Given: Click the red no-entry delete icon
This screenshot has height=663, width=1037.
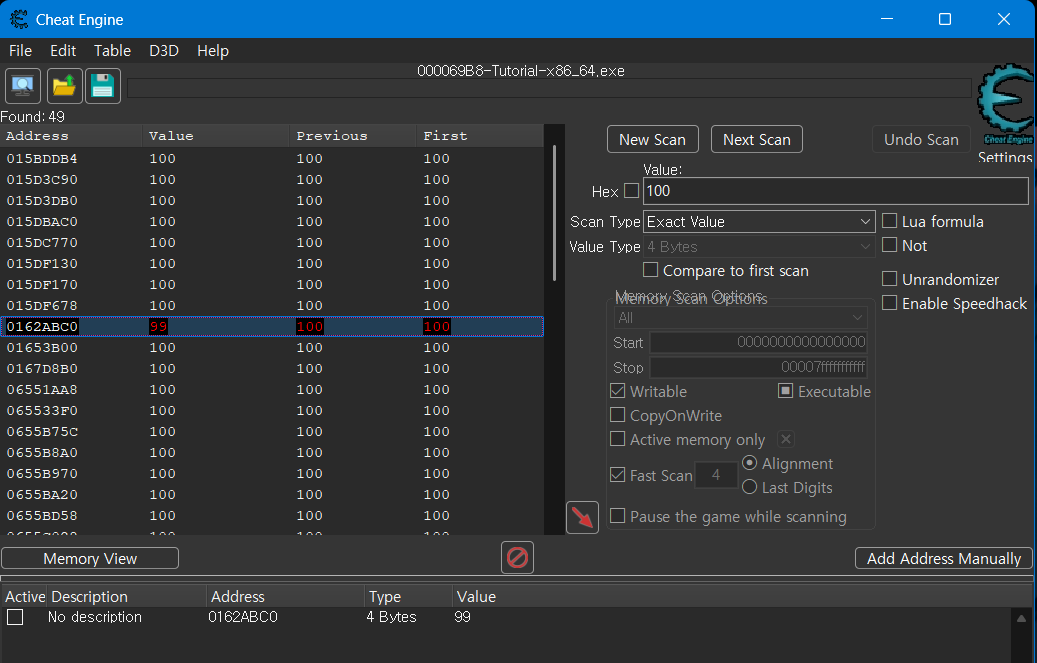Looking at the screenshot, I should [x=517, y=558].
